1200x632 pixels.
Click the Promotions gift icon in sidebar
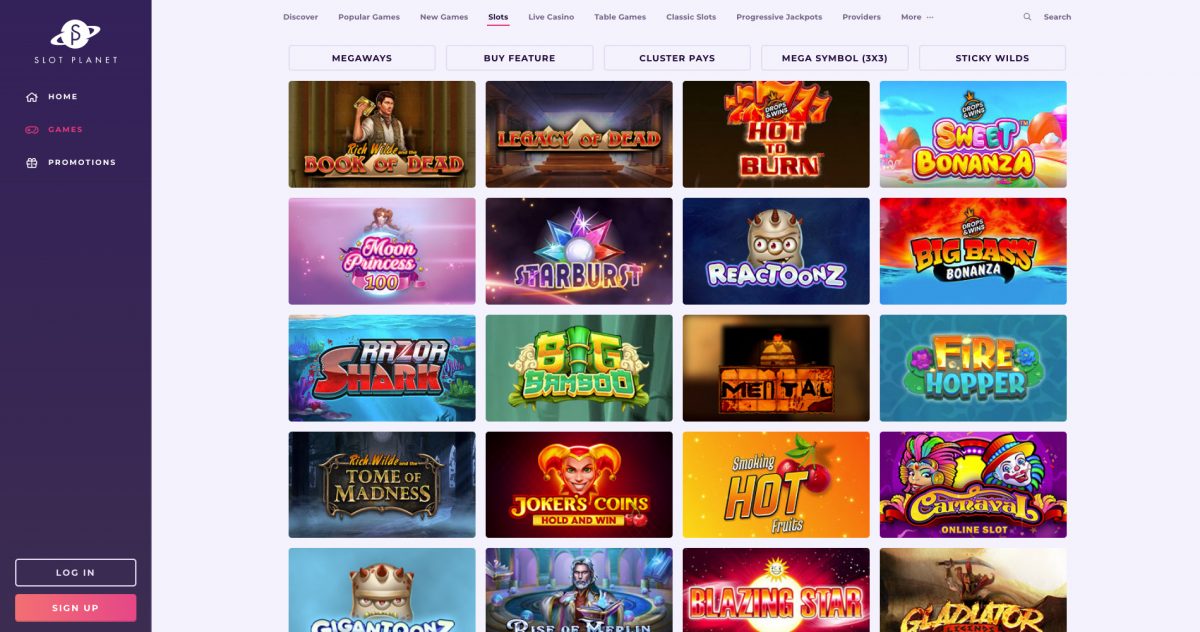point(32,162)
